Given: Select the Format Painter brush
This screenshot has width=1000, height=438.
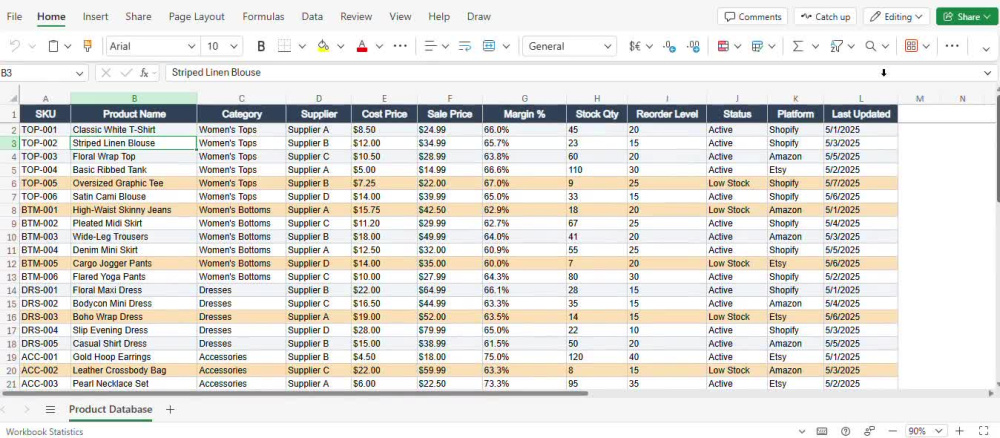Looking at the screenshot, I should (87, 46).
